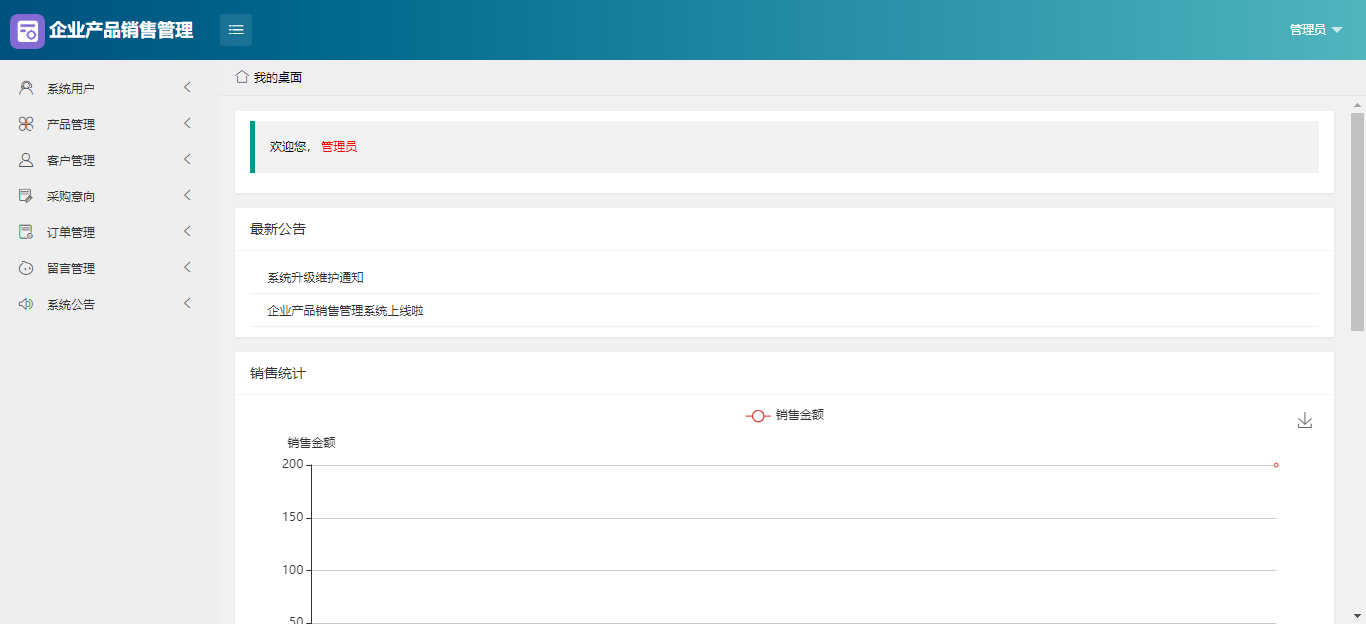Expand the 客户管理 chevron
Viewport: 1366px width, 624px height.
click(187, 160)
